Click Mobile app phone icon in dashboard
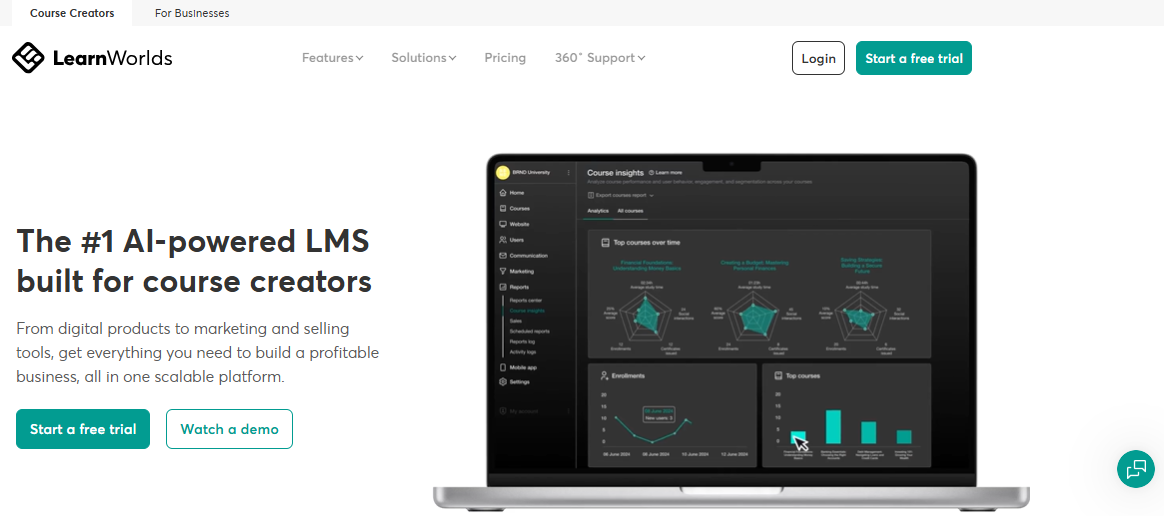Screen dimensions: 1164x516 [x=503, y=368]
